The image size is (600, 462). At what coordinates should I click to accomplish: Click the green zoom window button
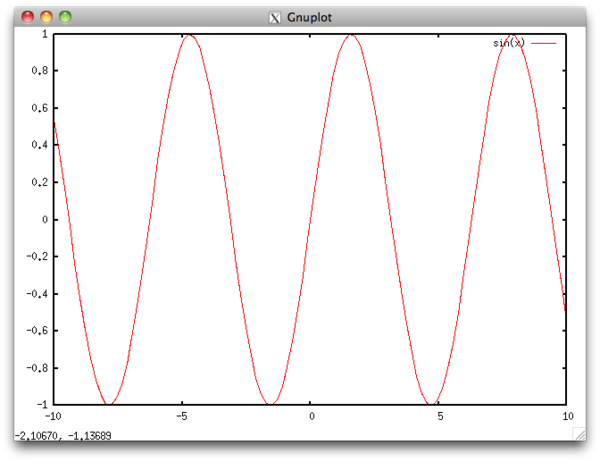tap(65, 17)
